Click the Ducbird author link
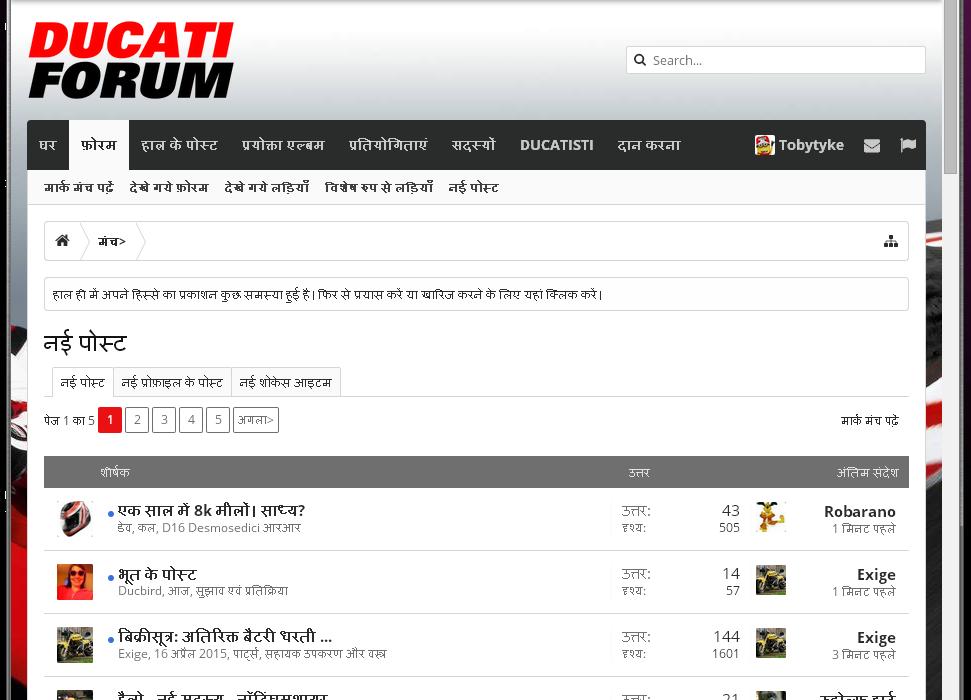This screenshot has height=700, width=971. pyautogui.click(x=140, y=591)
